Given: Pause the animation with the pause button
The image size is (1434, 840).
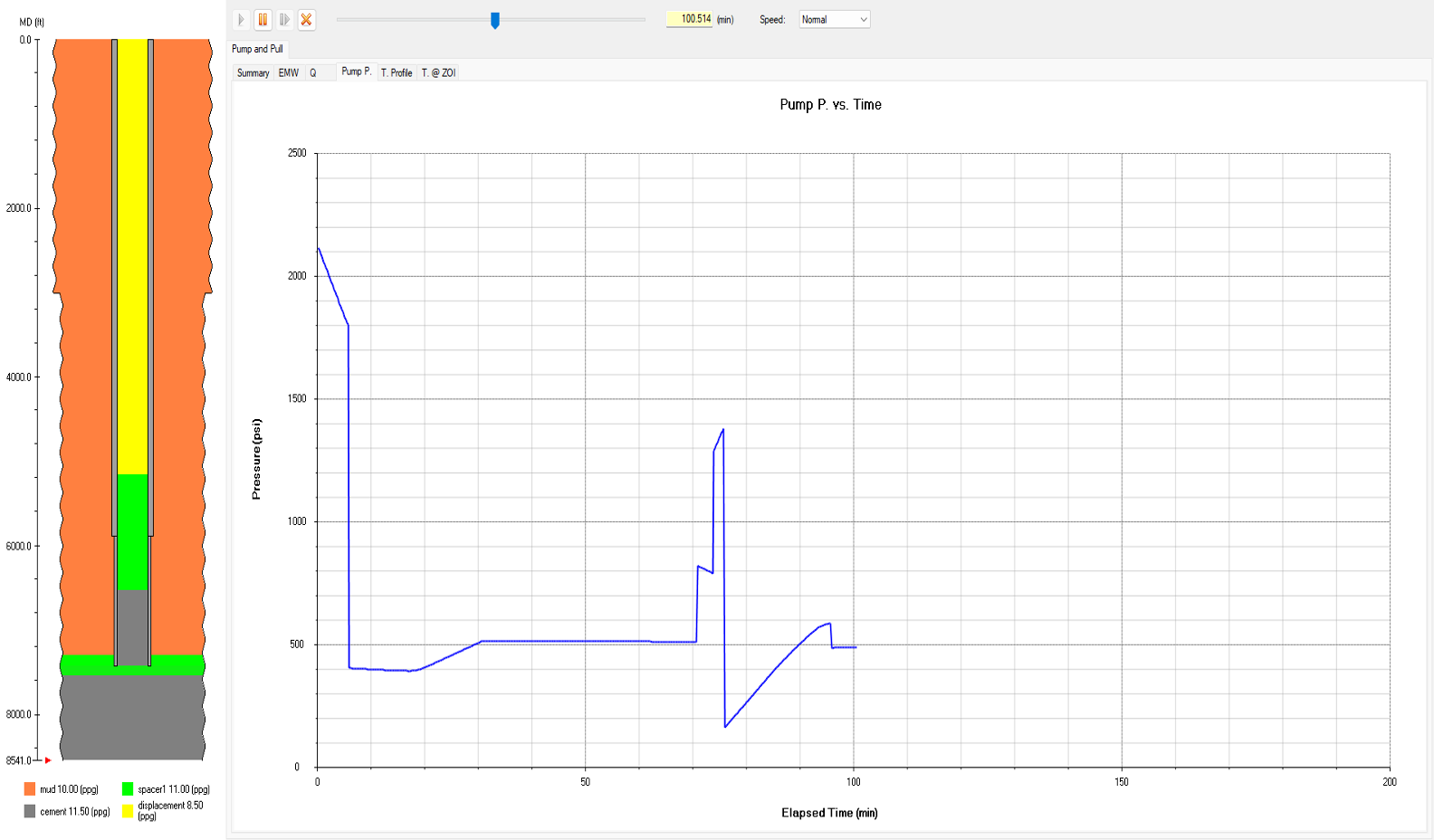Looking at the screenshot, I should click(263, 19).
